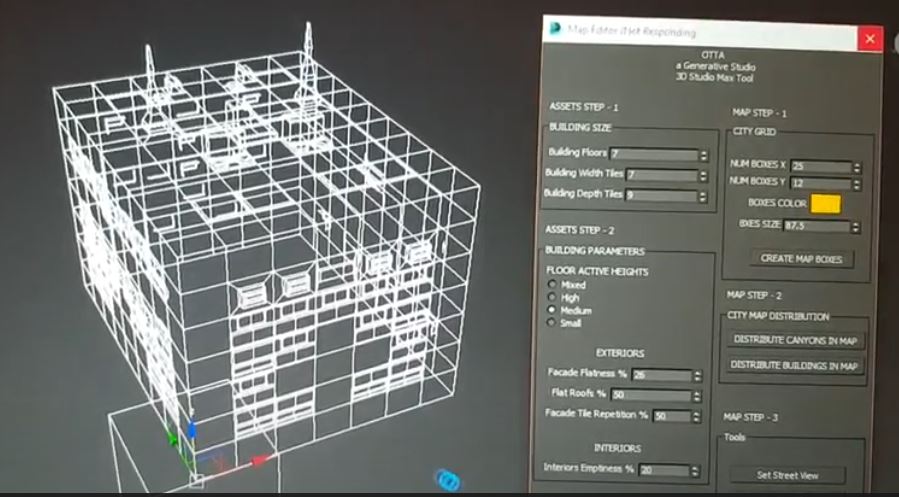Click the FLOOR ACTIVE HEIGHTS heading
This screenshot has width=899, height=497.
point(597,271)
